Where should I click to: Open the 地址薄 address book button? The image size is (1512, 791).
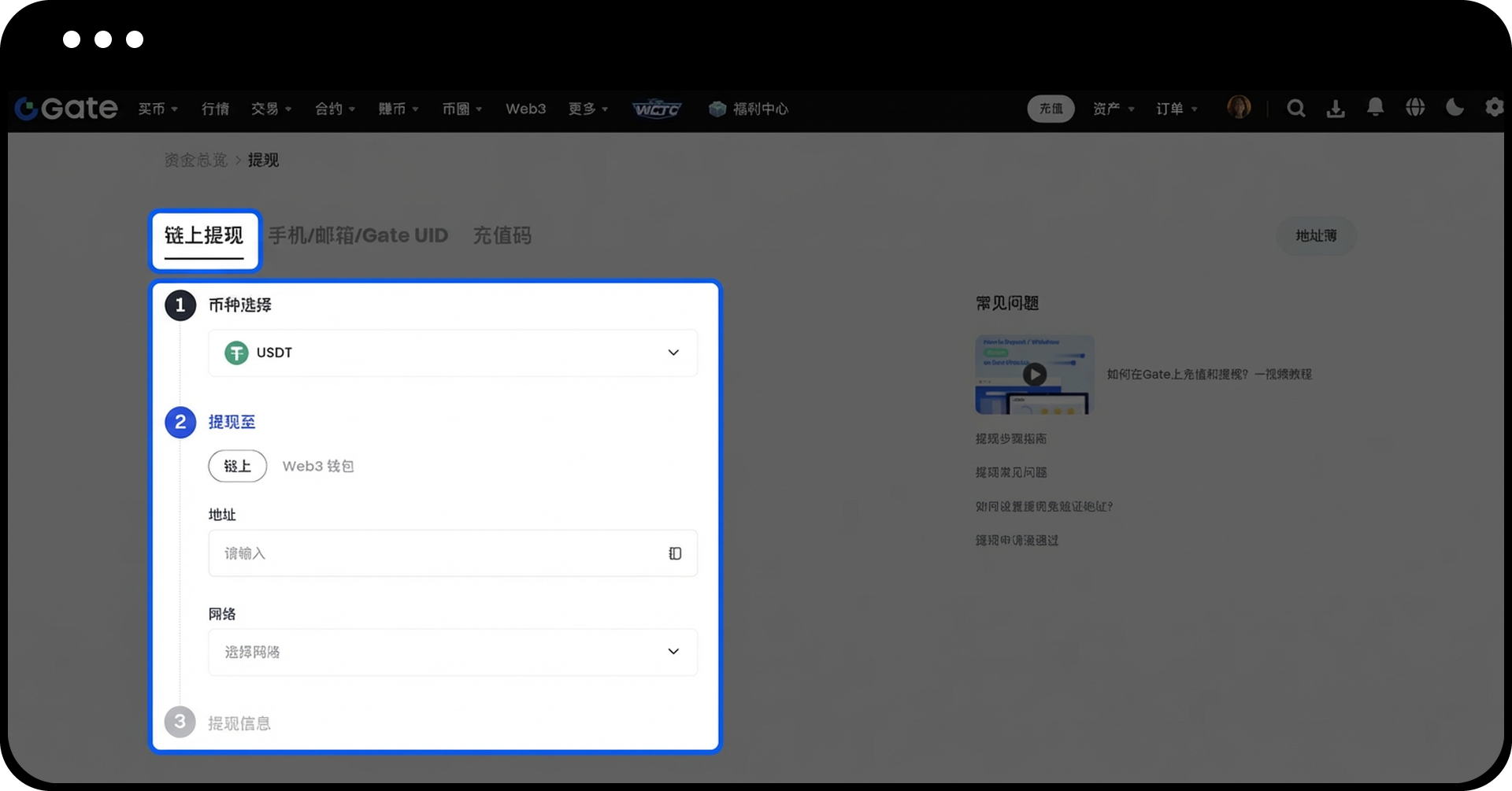pyautogui.click(x=1316, y=235)
